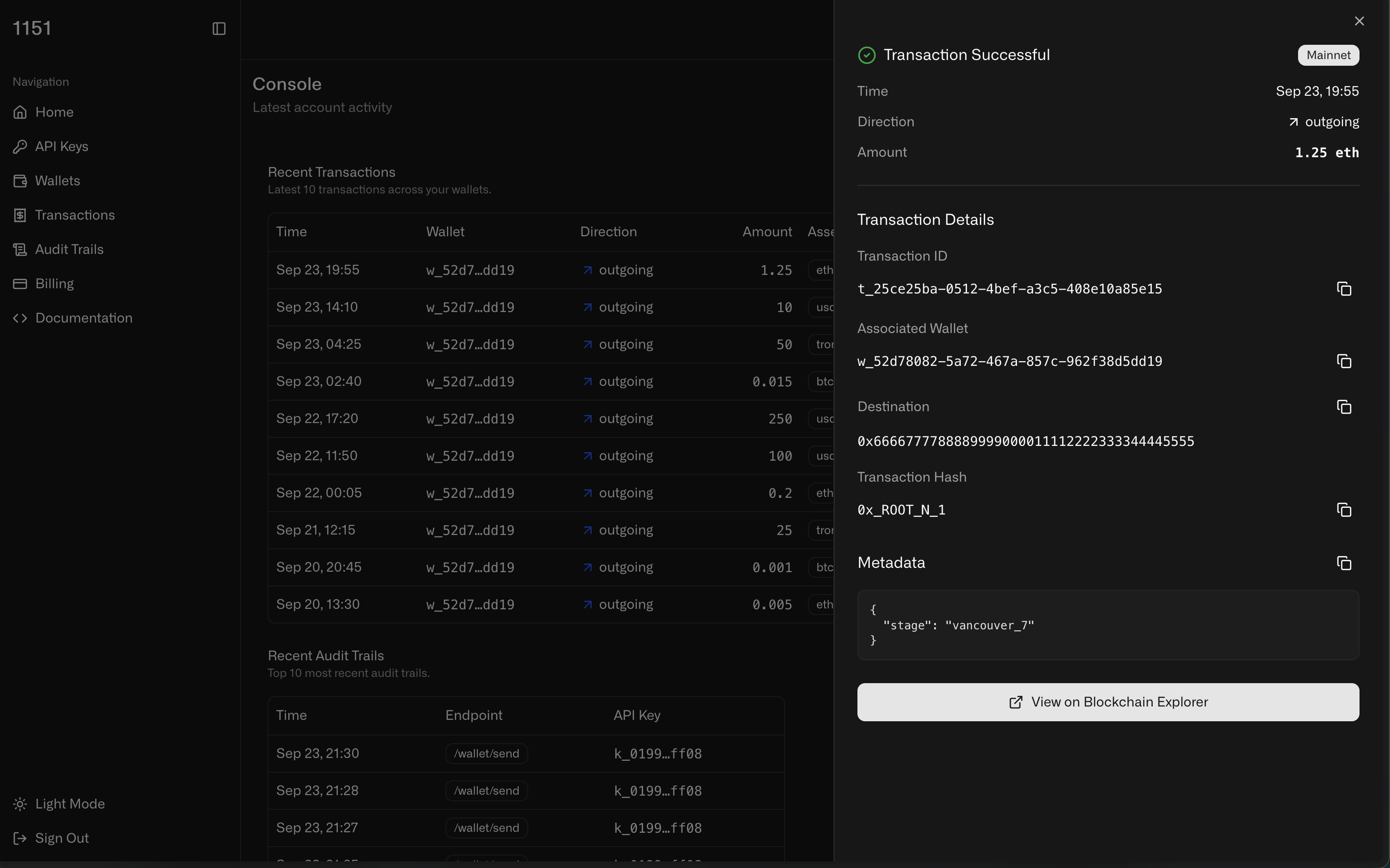
Task: Go to Billing
Action: tap(44, 283)
